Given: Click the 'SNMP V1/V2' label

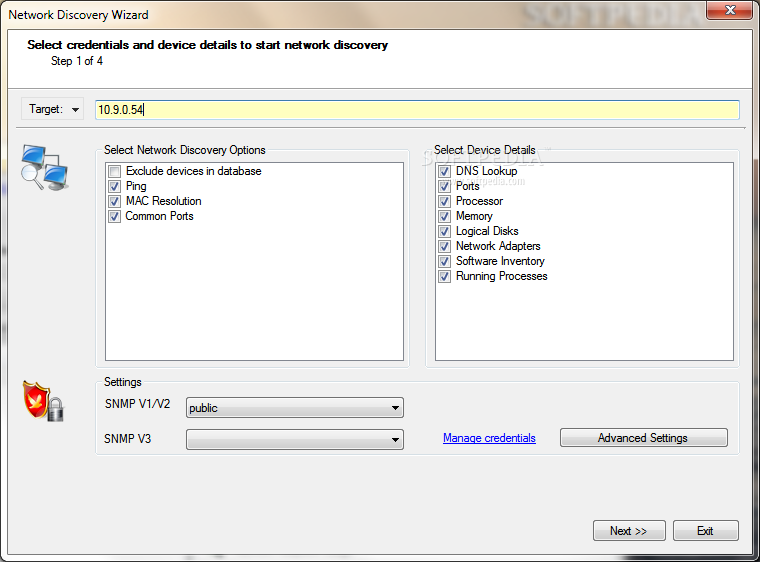Looking at the screenshot, I should pos(138,404).
